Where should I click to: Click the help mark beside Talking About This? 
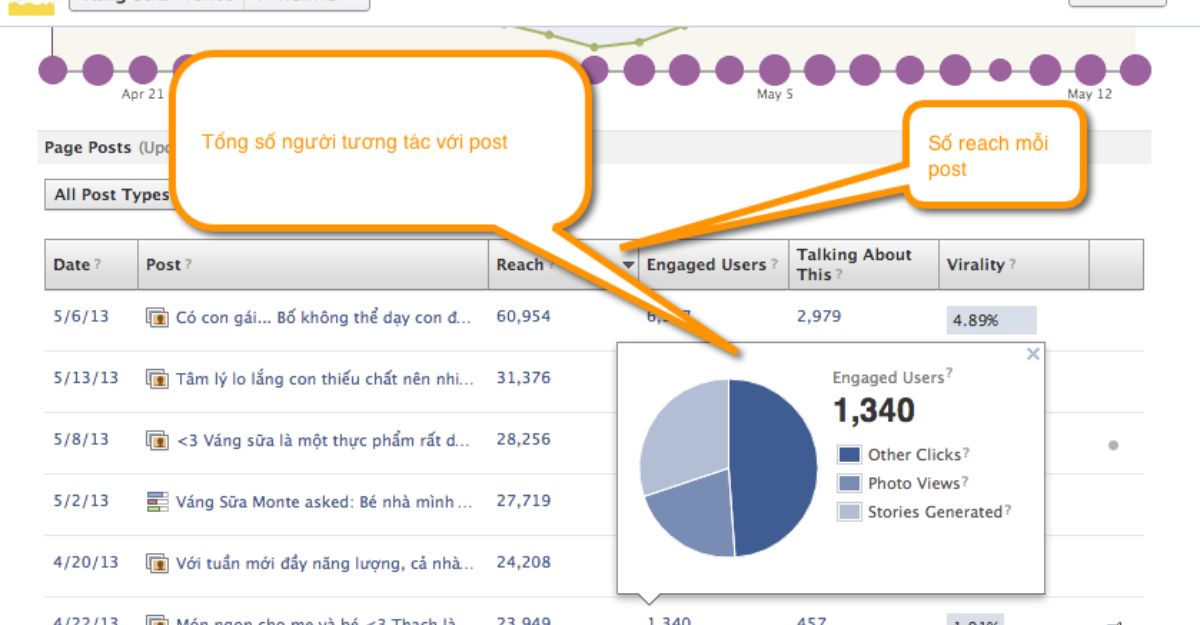pyautogui.click(x=838, y=275)
